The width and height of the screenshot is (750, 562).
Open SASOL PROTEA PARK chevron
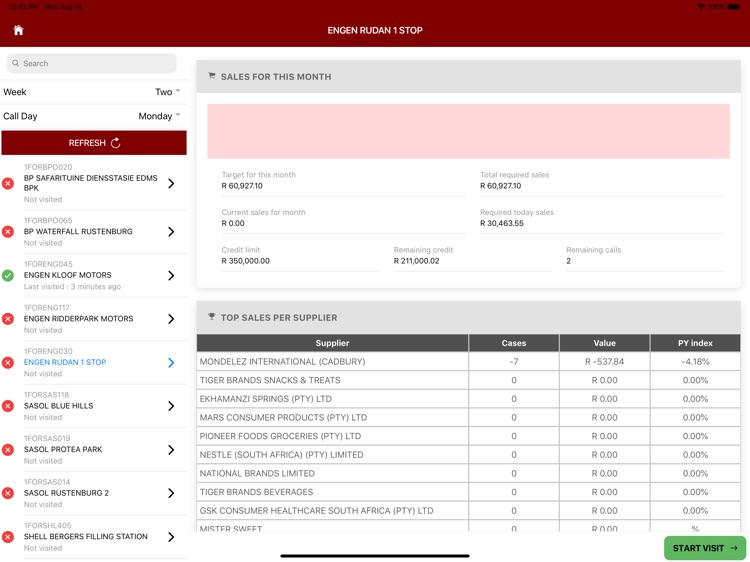[x=171, y=449]
